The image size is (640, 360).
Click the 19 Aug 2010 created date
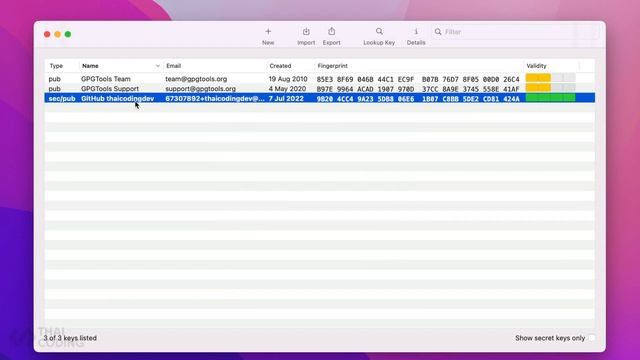pos(288,79)
